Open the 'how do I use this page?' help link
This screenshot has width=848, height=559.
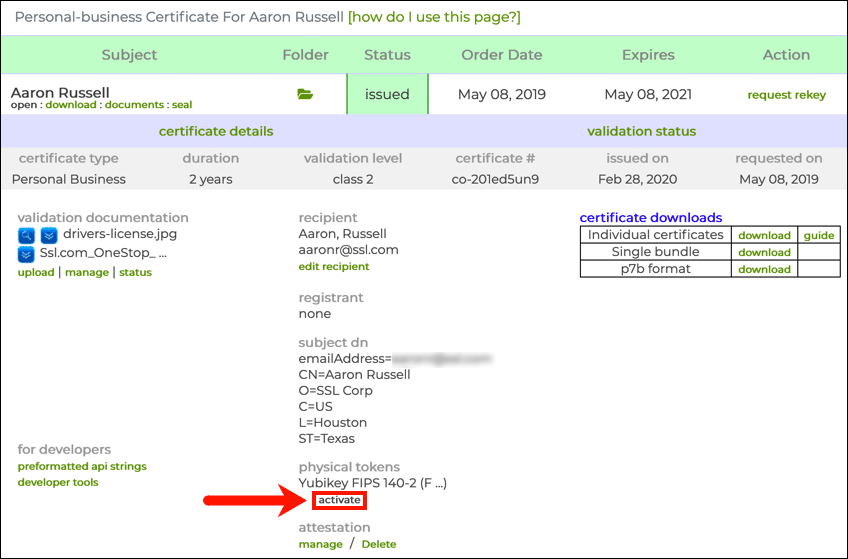click(x=434, y=17)
